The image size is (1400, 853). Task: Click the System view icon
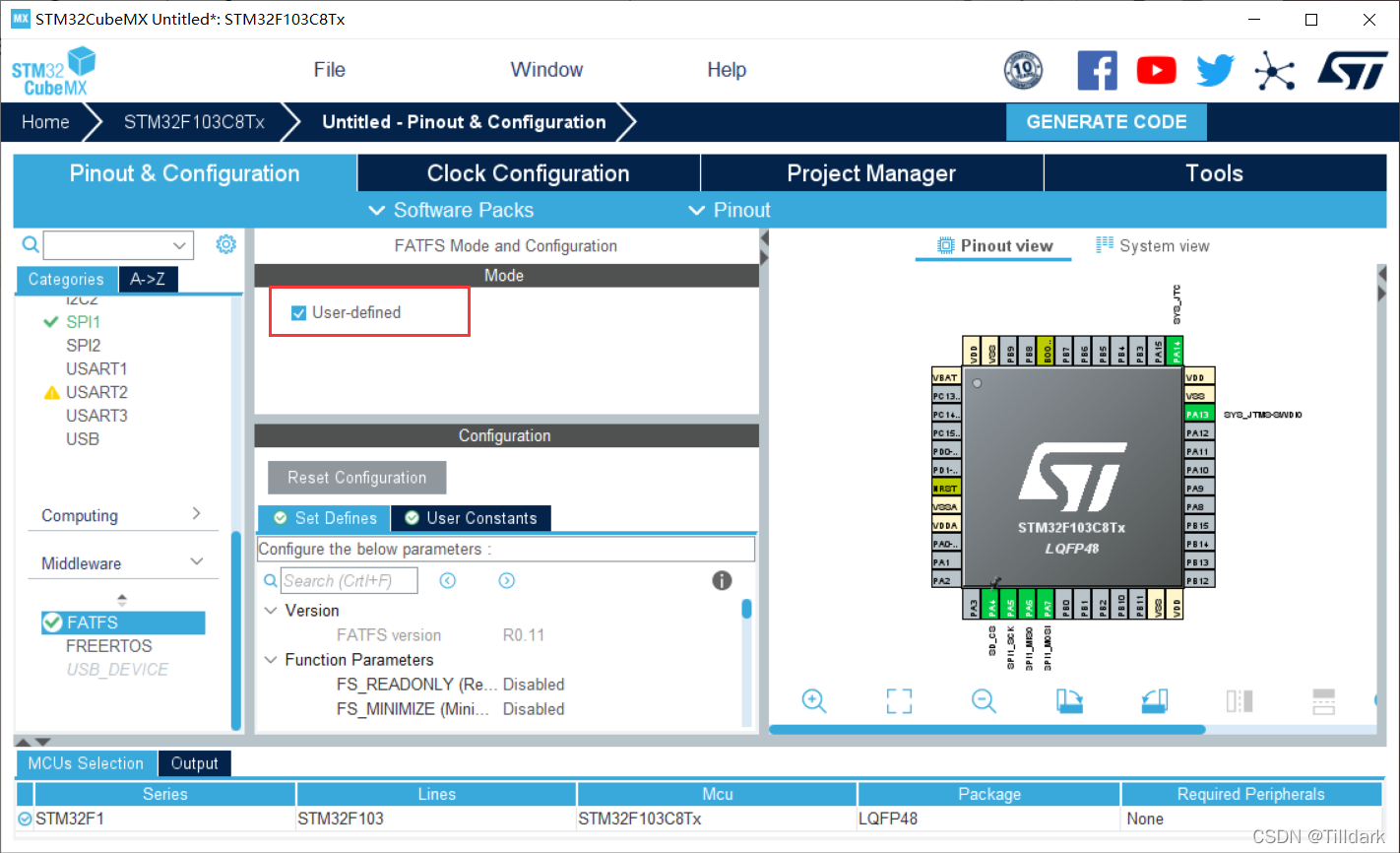(1105, 245)
